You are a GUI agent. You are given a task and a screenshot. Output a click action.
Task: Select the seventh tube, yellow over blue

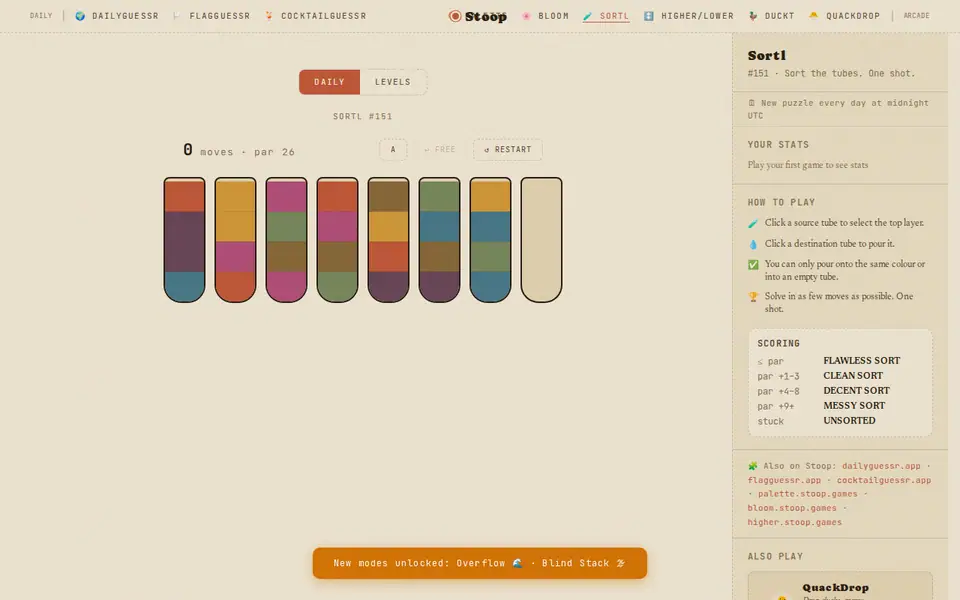(x=490, y=239)
